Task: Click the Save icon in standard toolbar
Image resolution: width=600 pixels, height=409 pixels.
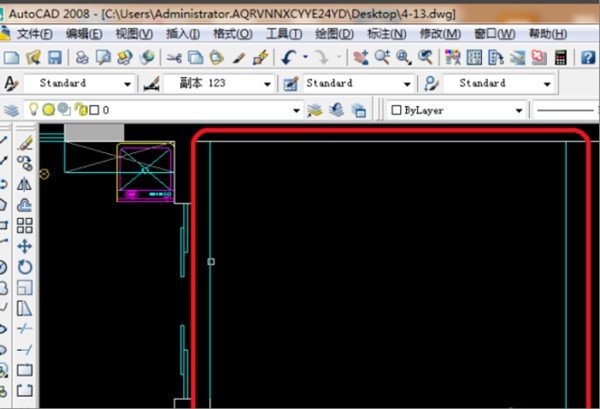Action: (55, 58)
